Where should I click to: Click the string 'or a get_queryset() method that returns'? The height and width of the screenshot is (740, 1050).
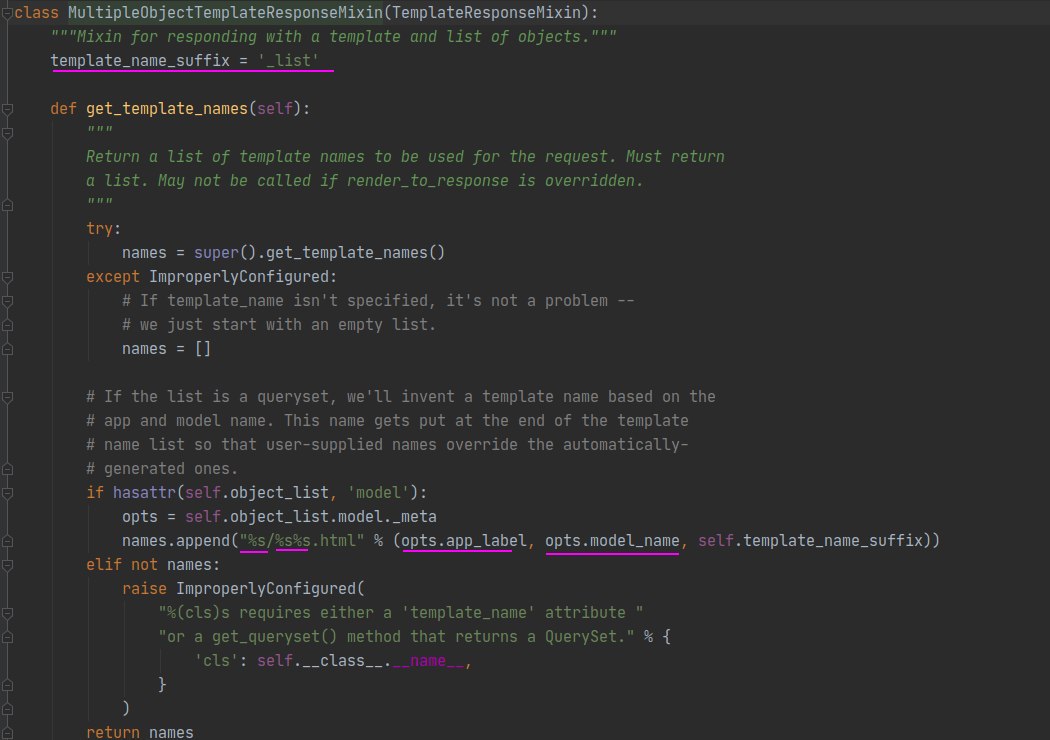396,637
